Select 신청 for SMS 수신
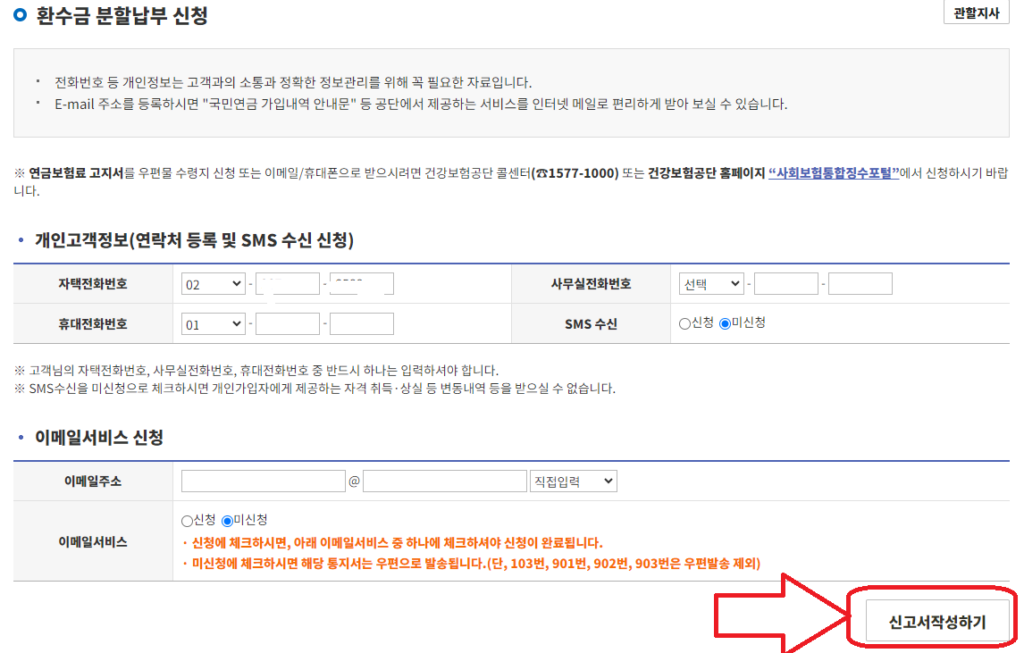 click(x=685, y=323)
